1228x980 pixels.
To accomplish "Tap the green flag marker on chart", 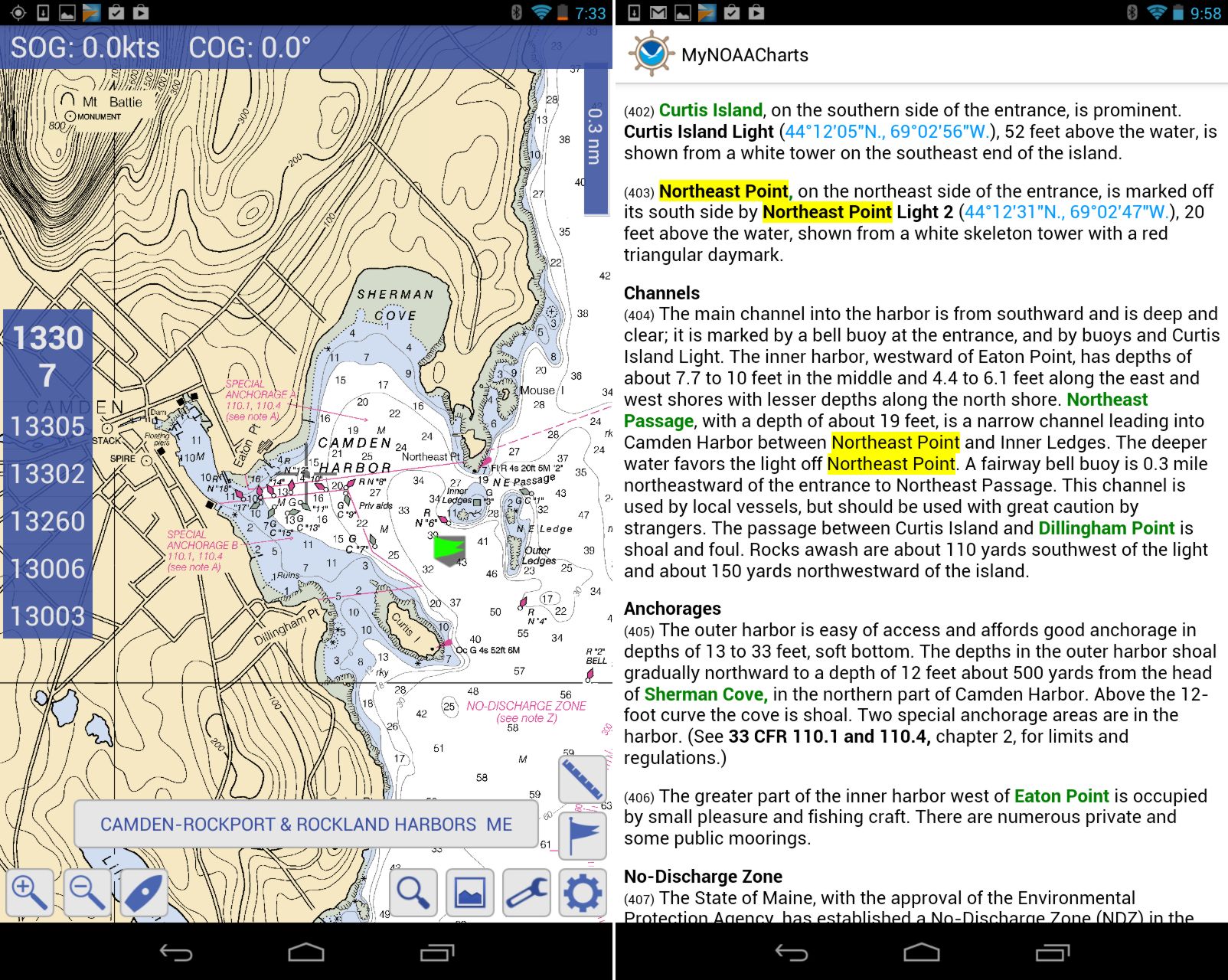I will pos(449,550).
